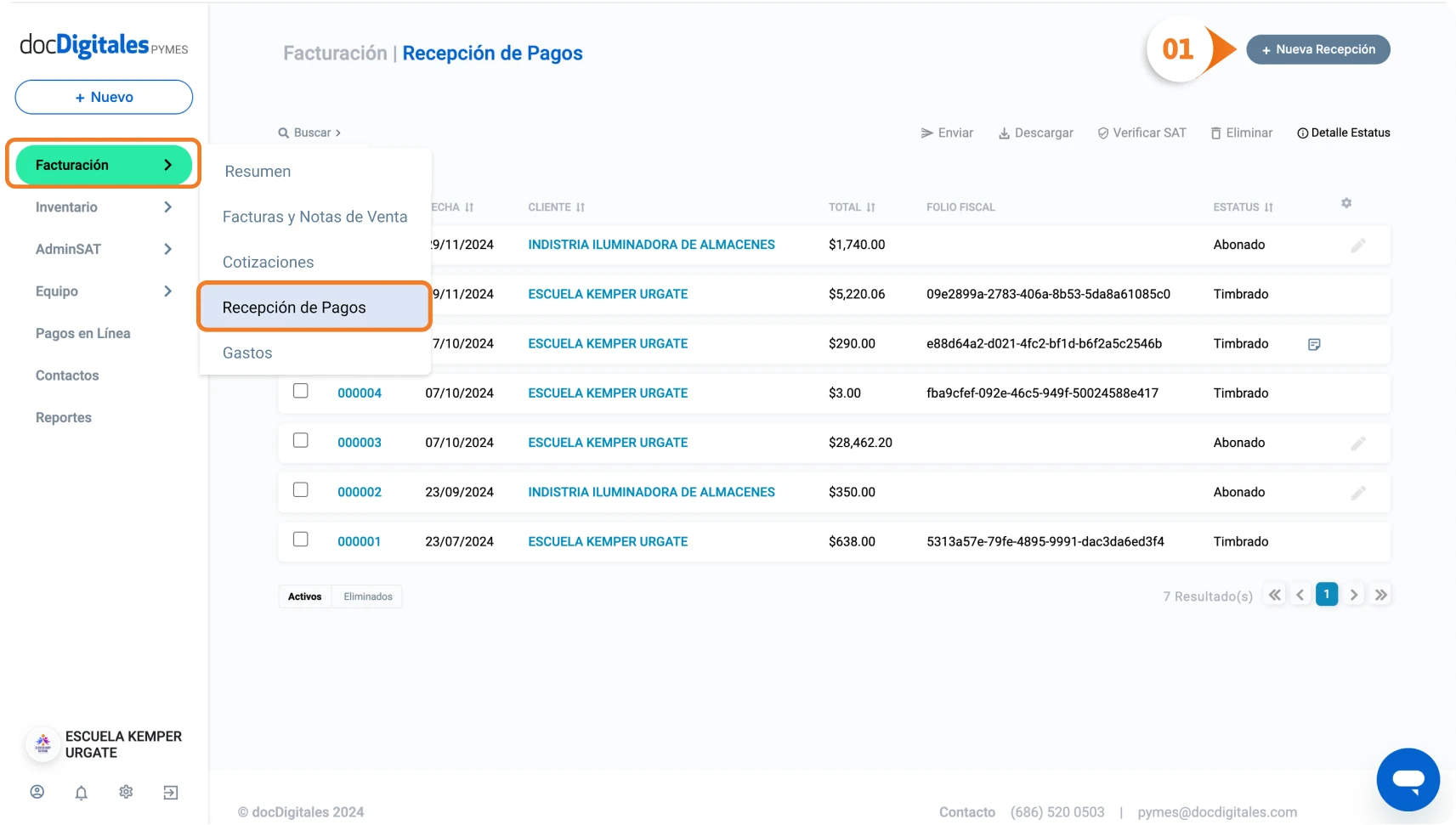Go to the previous results page

coord(1300,595)
